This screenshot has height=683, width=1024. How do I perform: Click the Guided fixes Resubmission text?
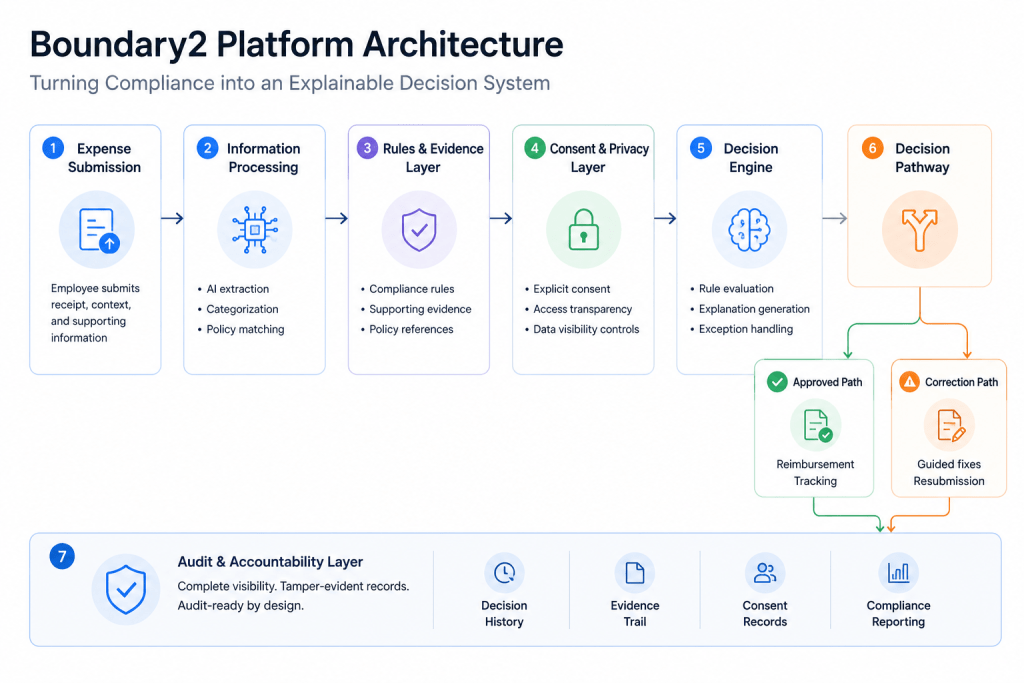949,472
